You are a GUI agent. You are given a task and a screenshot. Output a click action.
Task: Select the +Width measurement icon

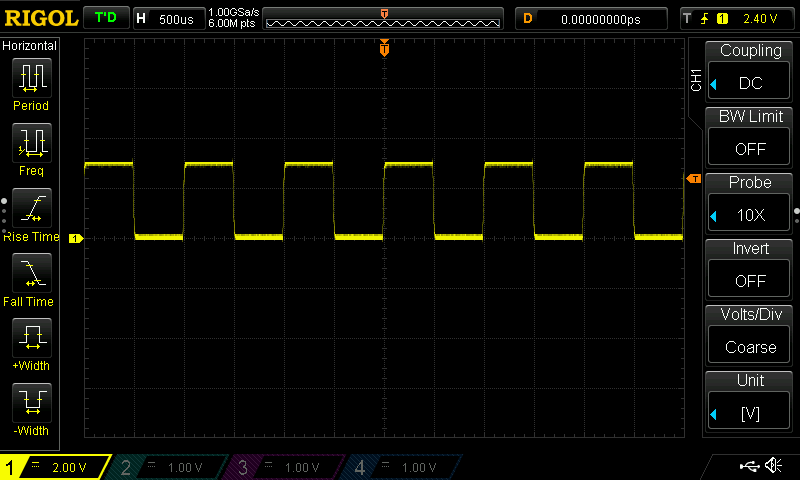coord(32,338)
